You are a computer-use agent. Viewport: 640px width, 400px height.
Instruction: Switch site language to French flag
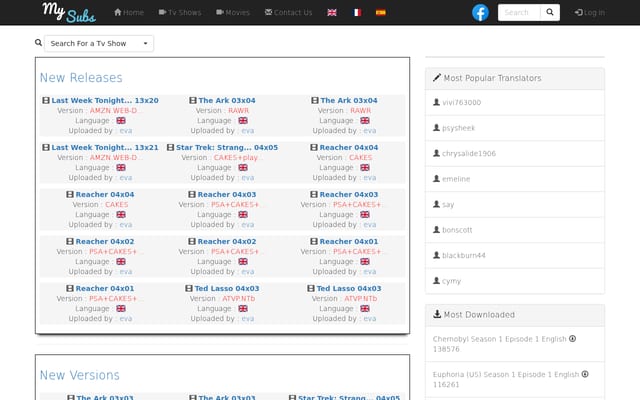357,13
